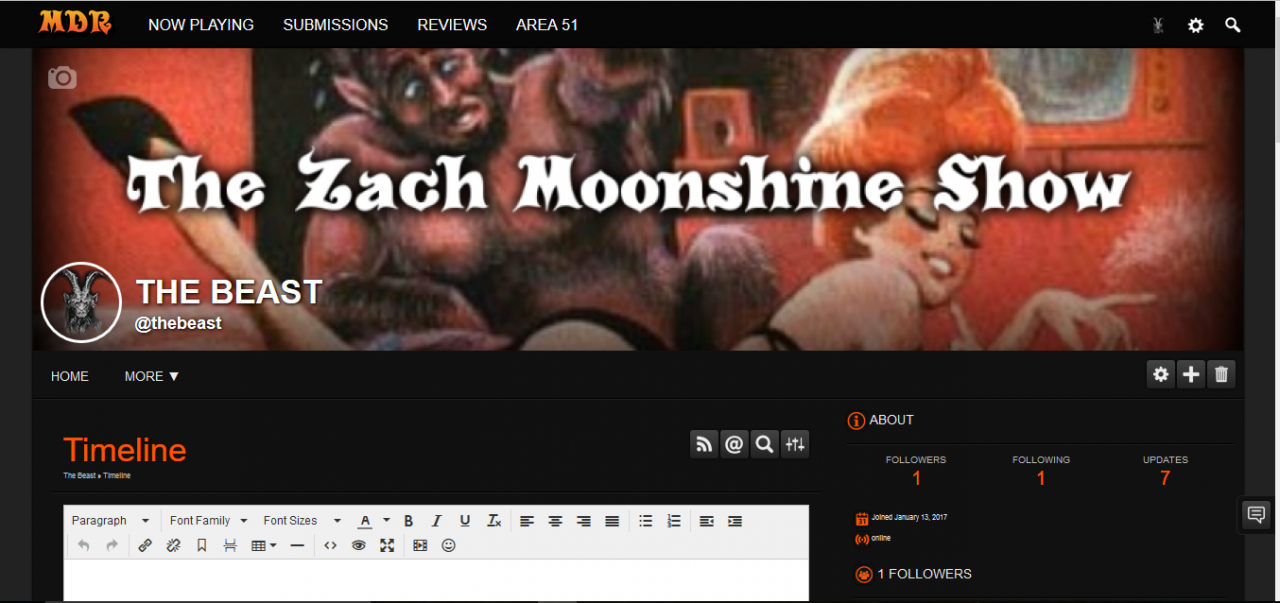1280x603 pixels.
Task: Increase indent in editor
Action: [735, 521]
